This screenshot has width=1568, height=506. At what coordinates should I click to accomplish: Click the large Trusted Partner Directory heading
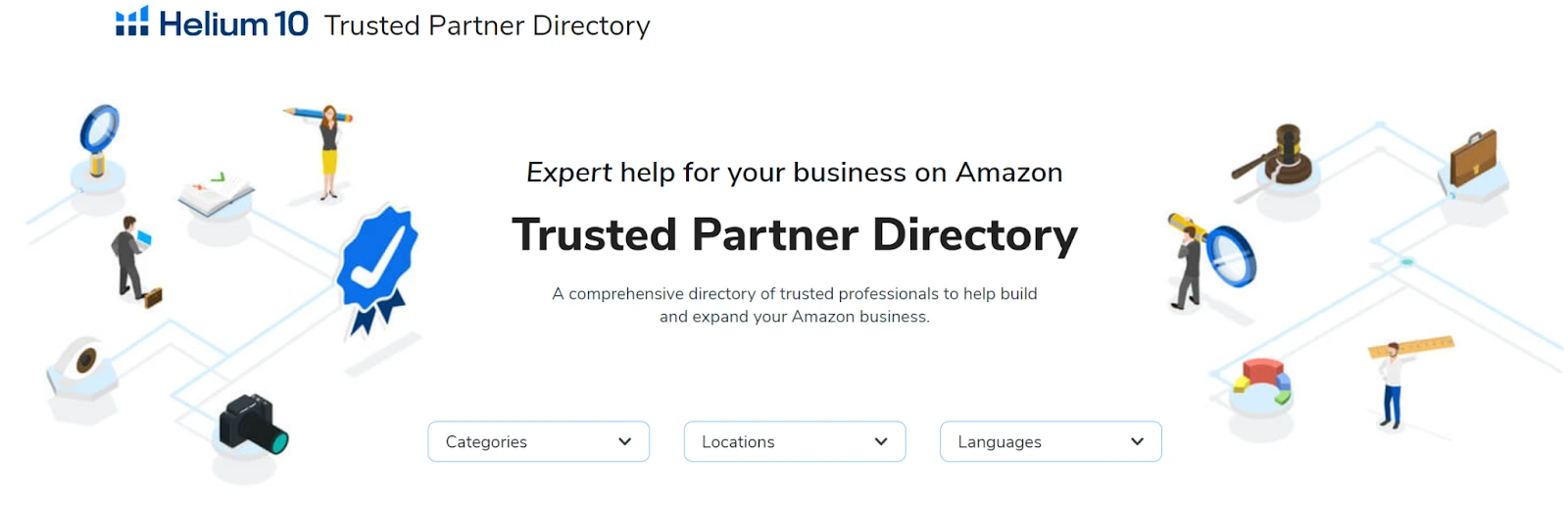pyautogui.click(x=795, y=234)
